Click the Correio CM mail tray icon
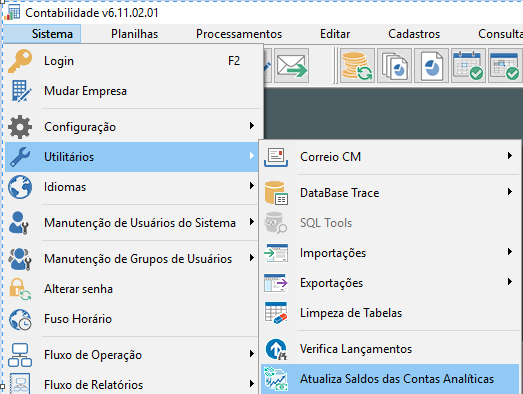This screenshot has width=523, height=394. [x=276, y=157]
